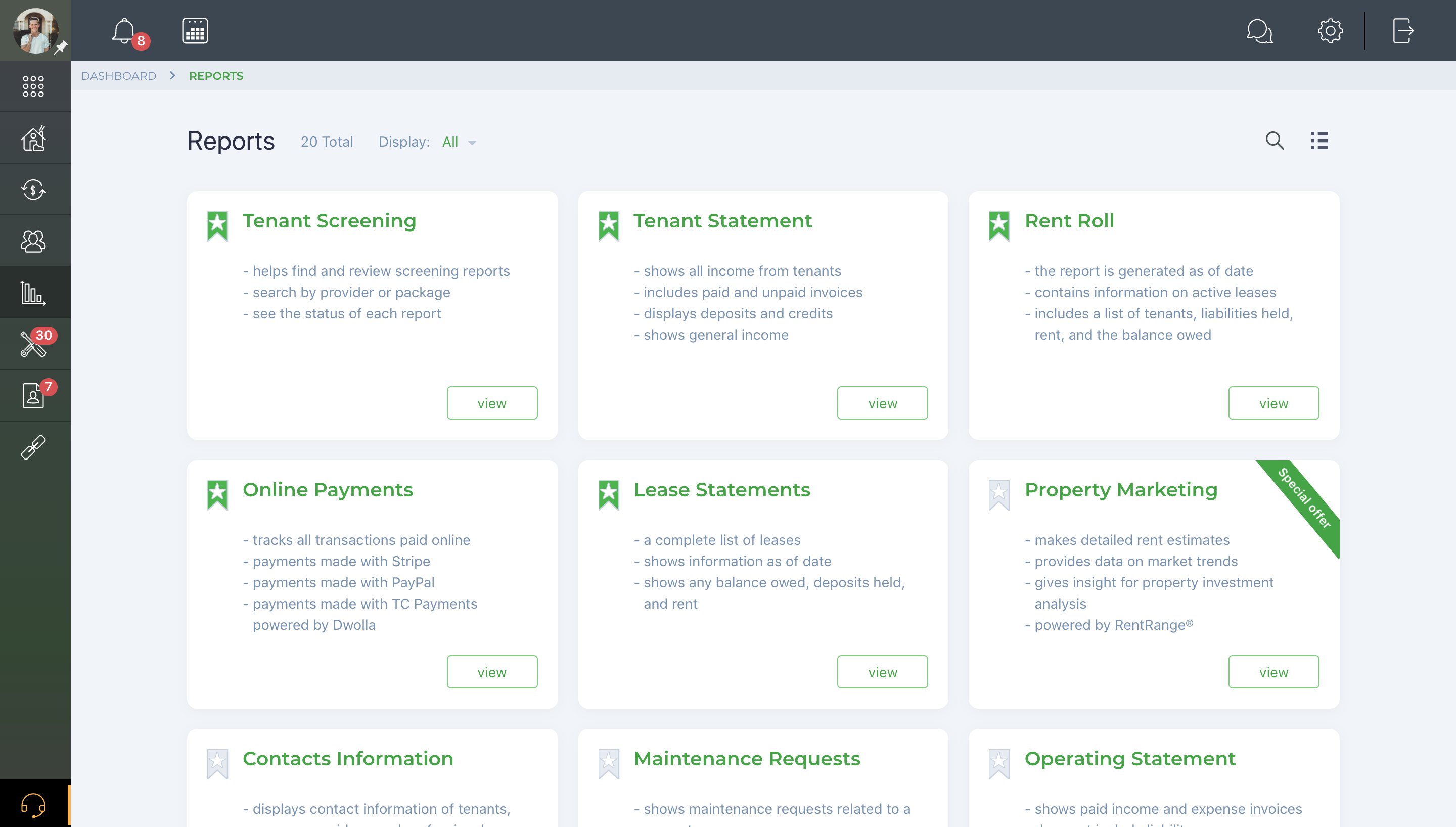Unfavorite the Lease Statements report bookmark
This screenshot has width=1456, height=827.
609,495
